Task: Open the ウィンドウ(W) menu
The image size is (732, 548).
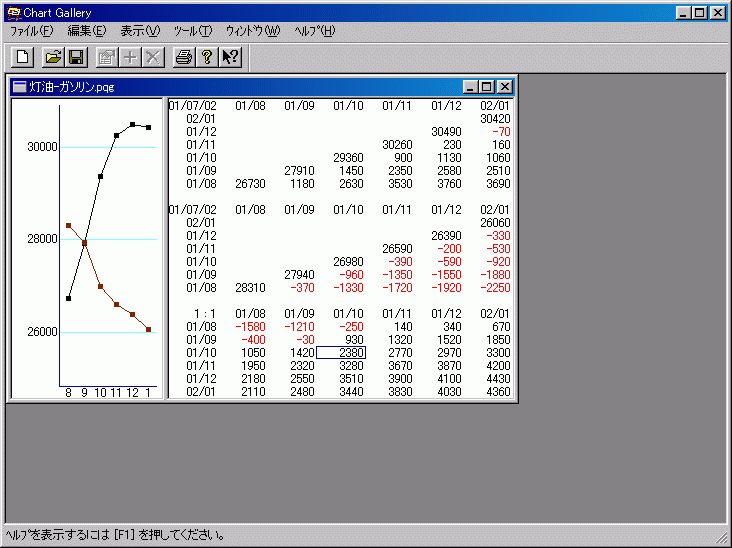Action: [x=253, y=31]
